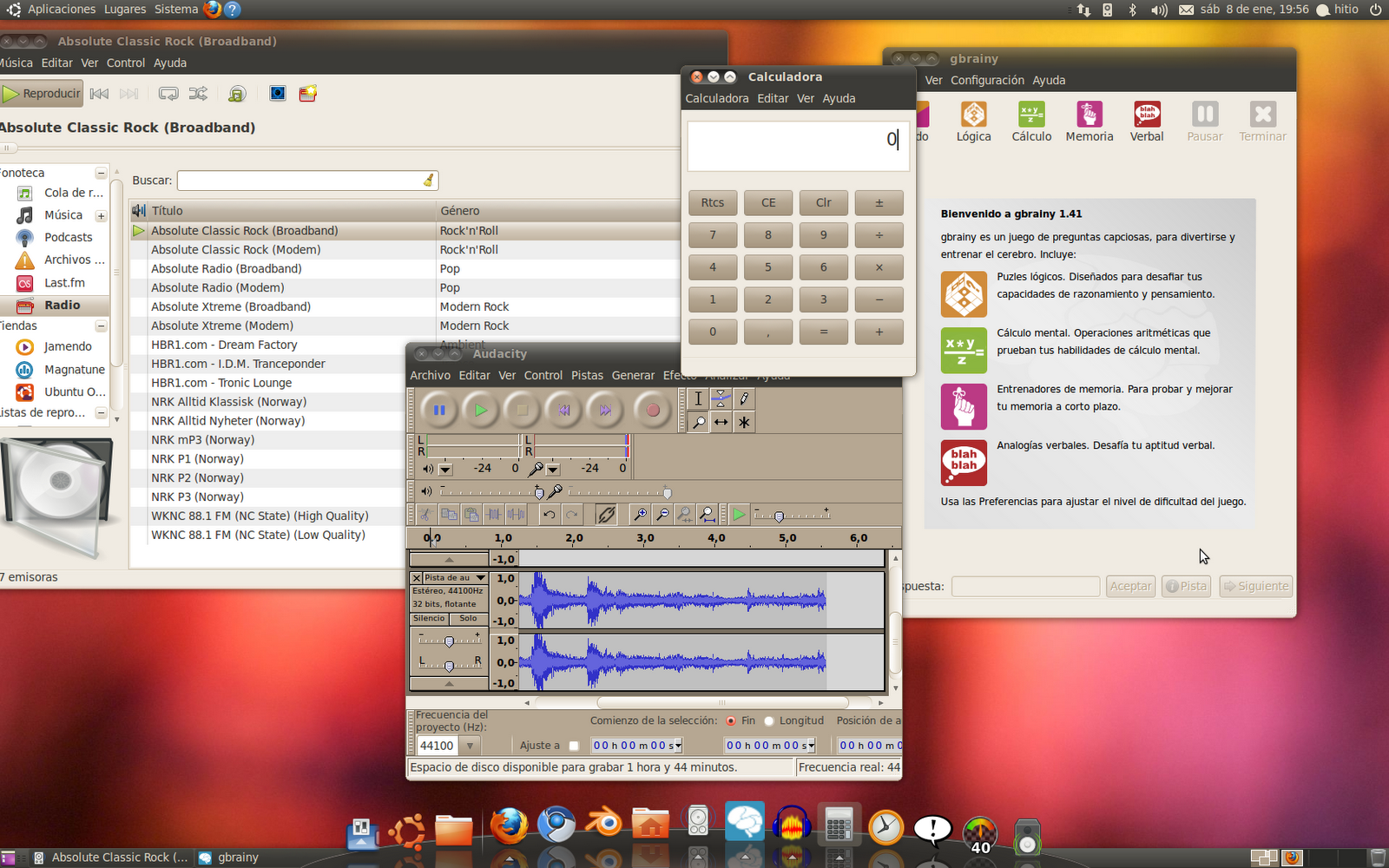The height and width of the screenshot is (868, 1389).
Task: Click Zoom In icon in Audacity edit toolbar
Action: click(641, 515)
